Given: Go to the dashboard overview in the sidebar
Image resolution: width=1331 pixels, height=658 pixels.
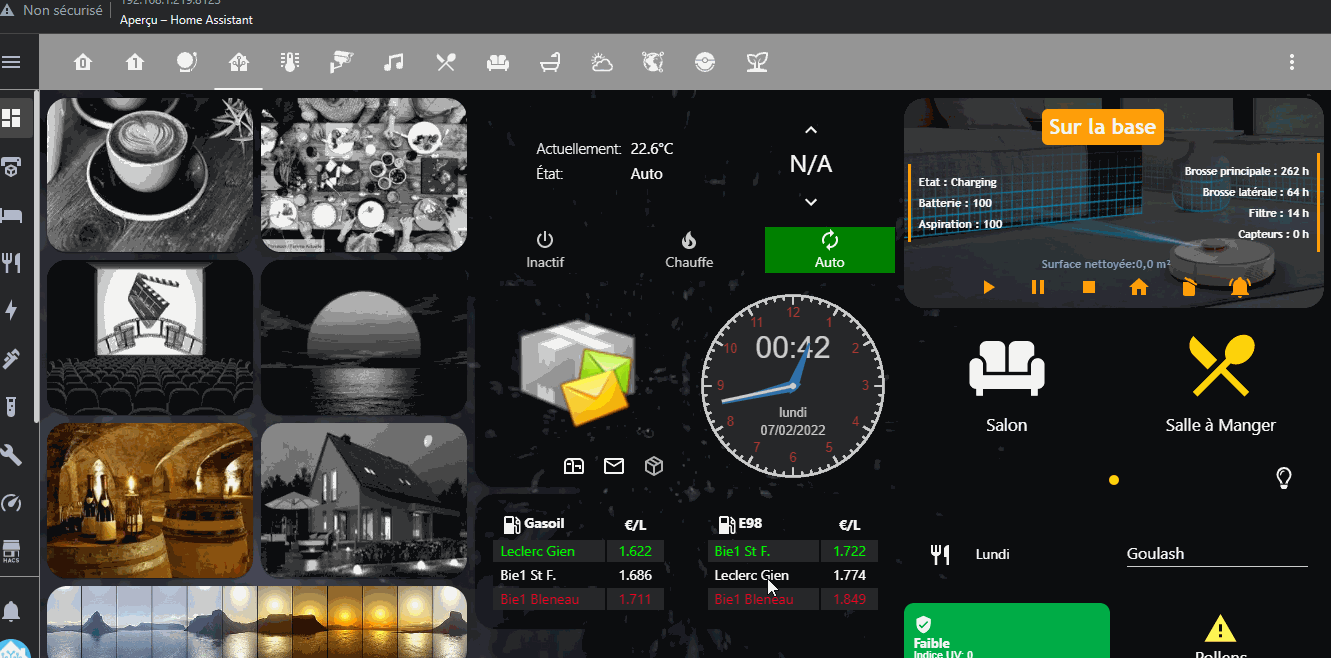Looking at the screenshot, I should [x=12, y=119].
